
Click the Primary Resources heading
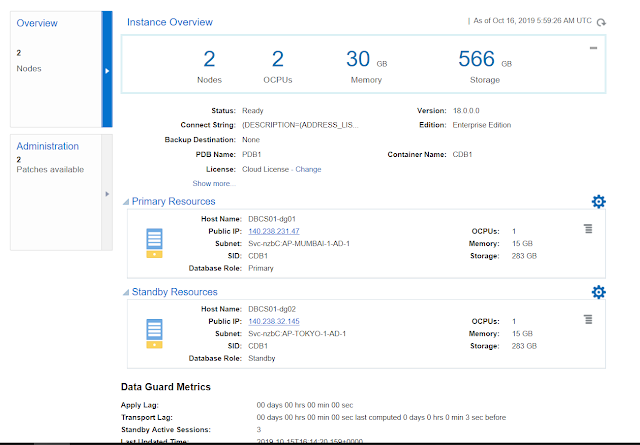click(173, 201)
